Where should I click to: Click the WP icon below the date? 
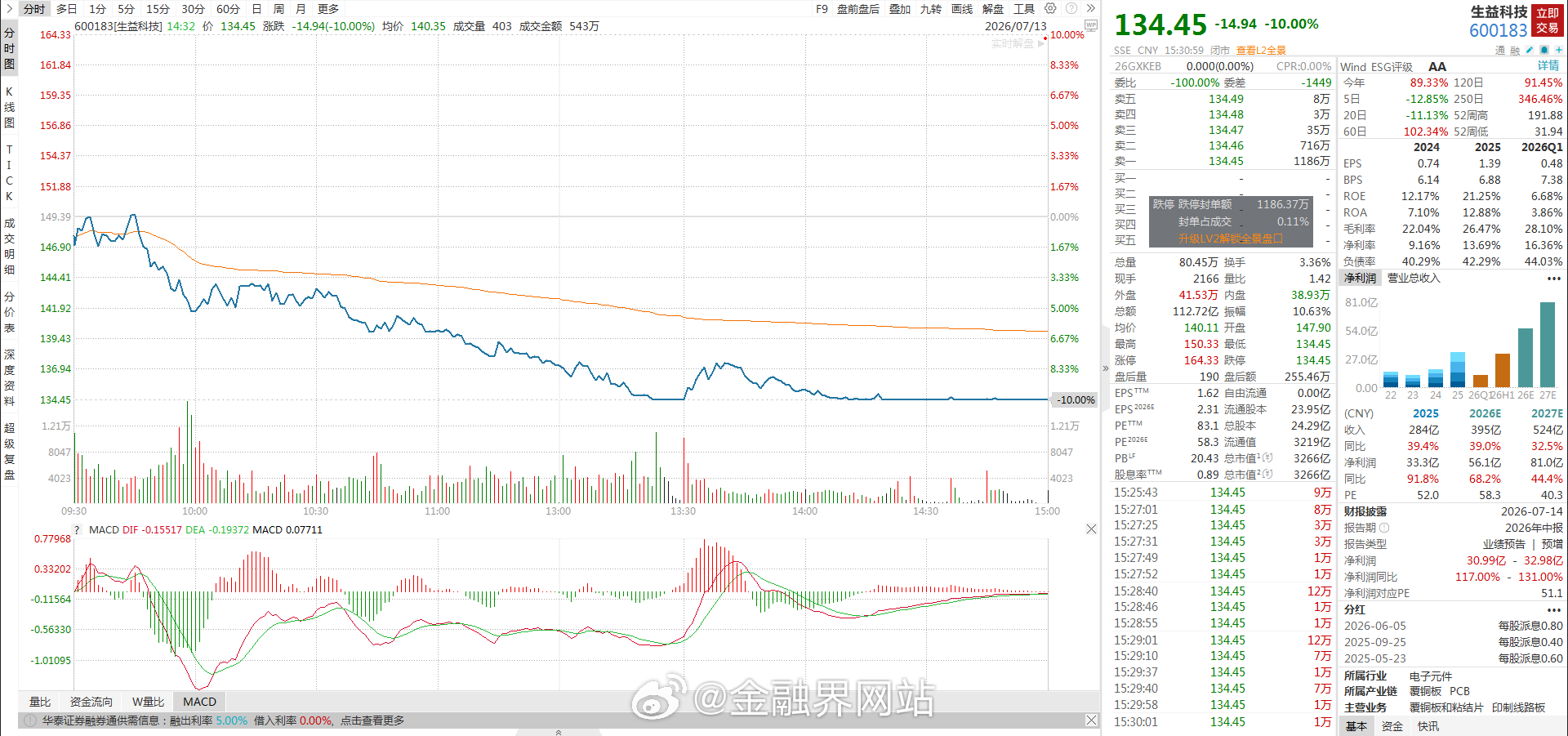(x=1090, y=25)
